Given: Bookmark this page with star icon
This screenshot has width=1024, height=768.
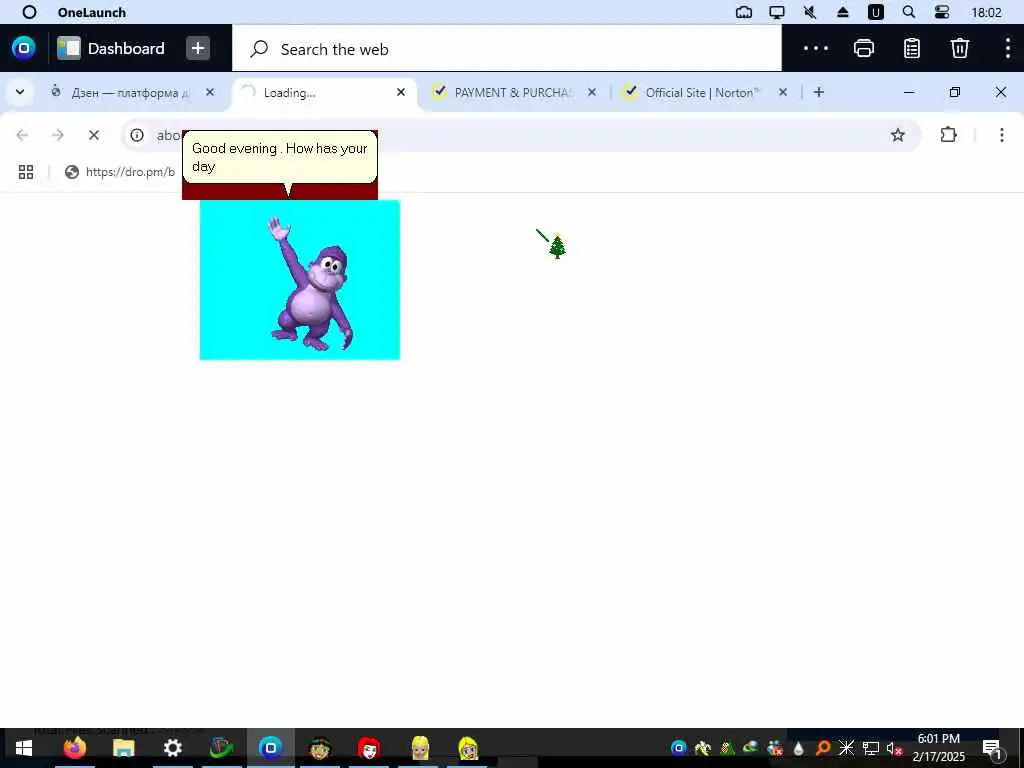Looking at the screenshot, I should (898, 135).
